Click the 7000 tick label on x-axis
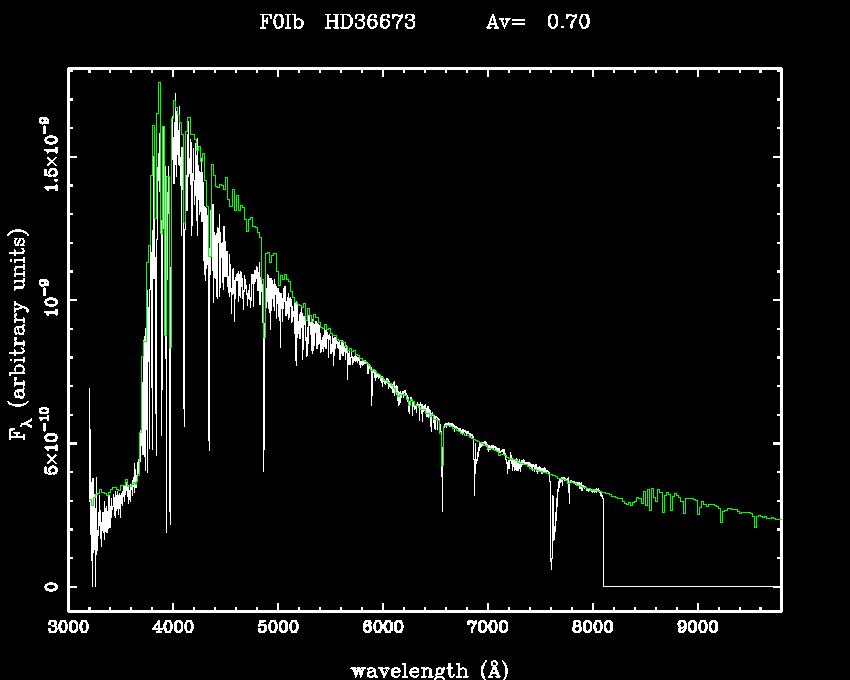Viewport: 850px width, 680px height. click(487, 628)
